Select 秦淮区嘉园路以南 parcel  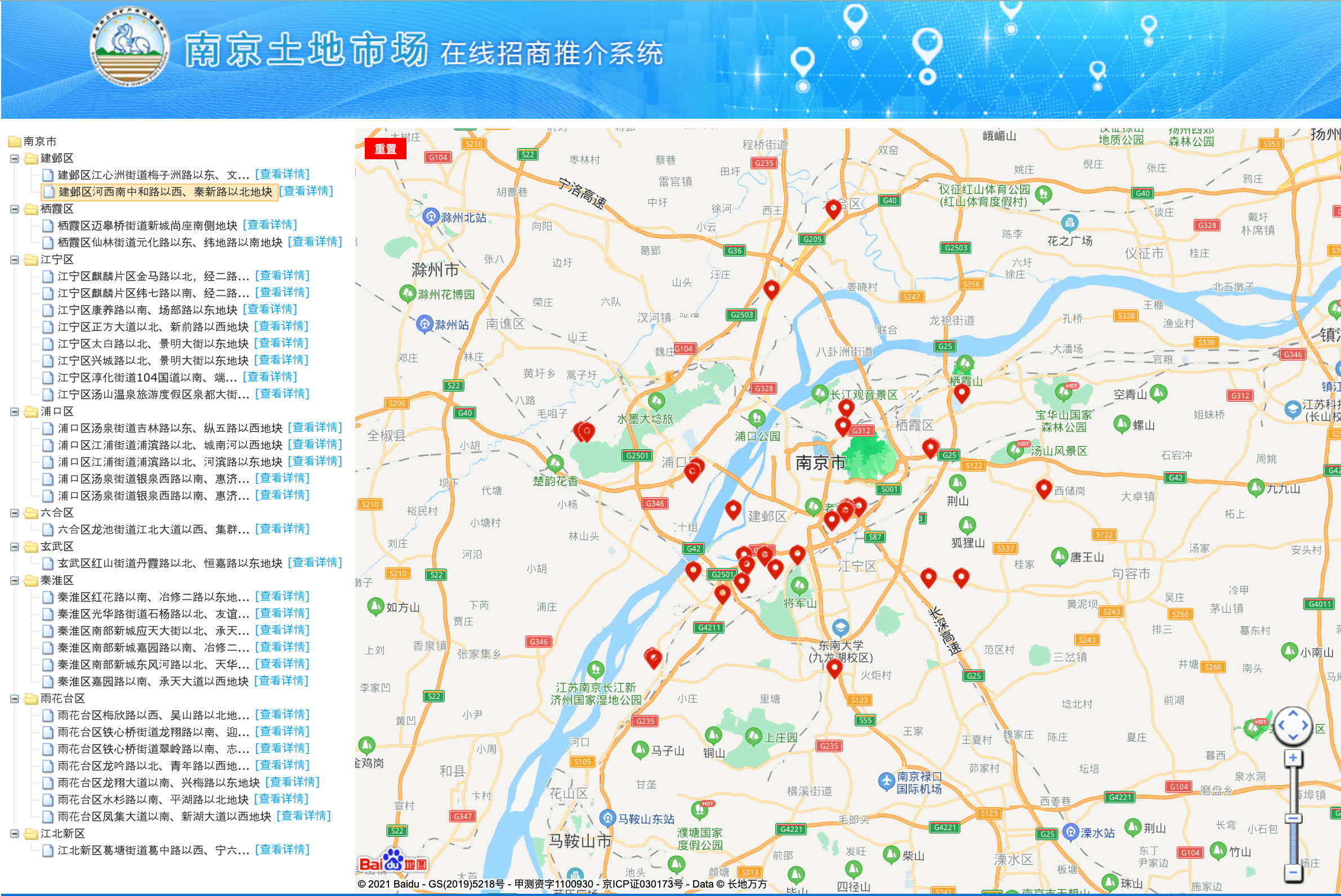[x=153, y=681]
